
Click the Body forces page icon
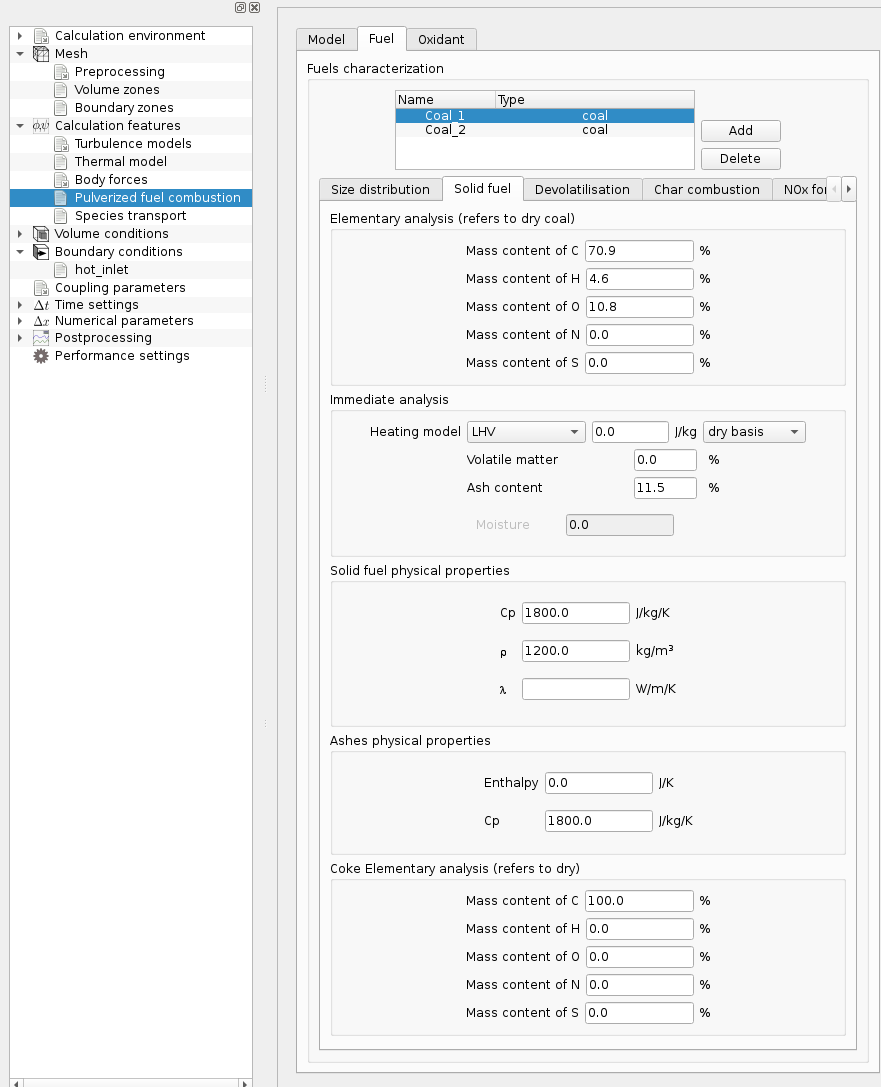[61, 180]
